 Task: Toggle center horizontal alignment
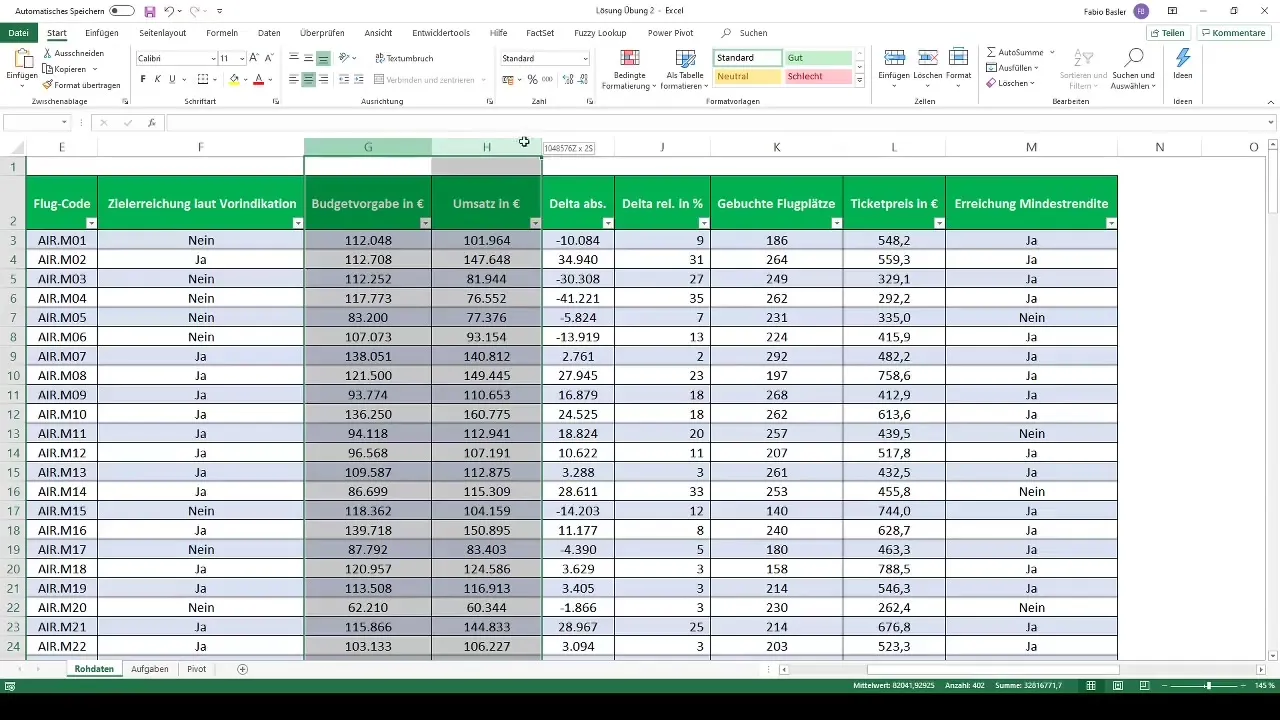[309, 79]
